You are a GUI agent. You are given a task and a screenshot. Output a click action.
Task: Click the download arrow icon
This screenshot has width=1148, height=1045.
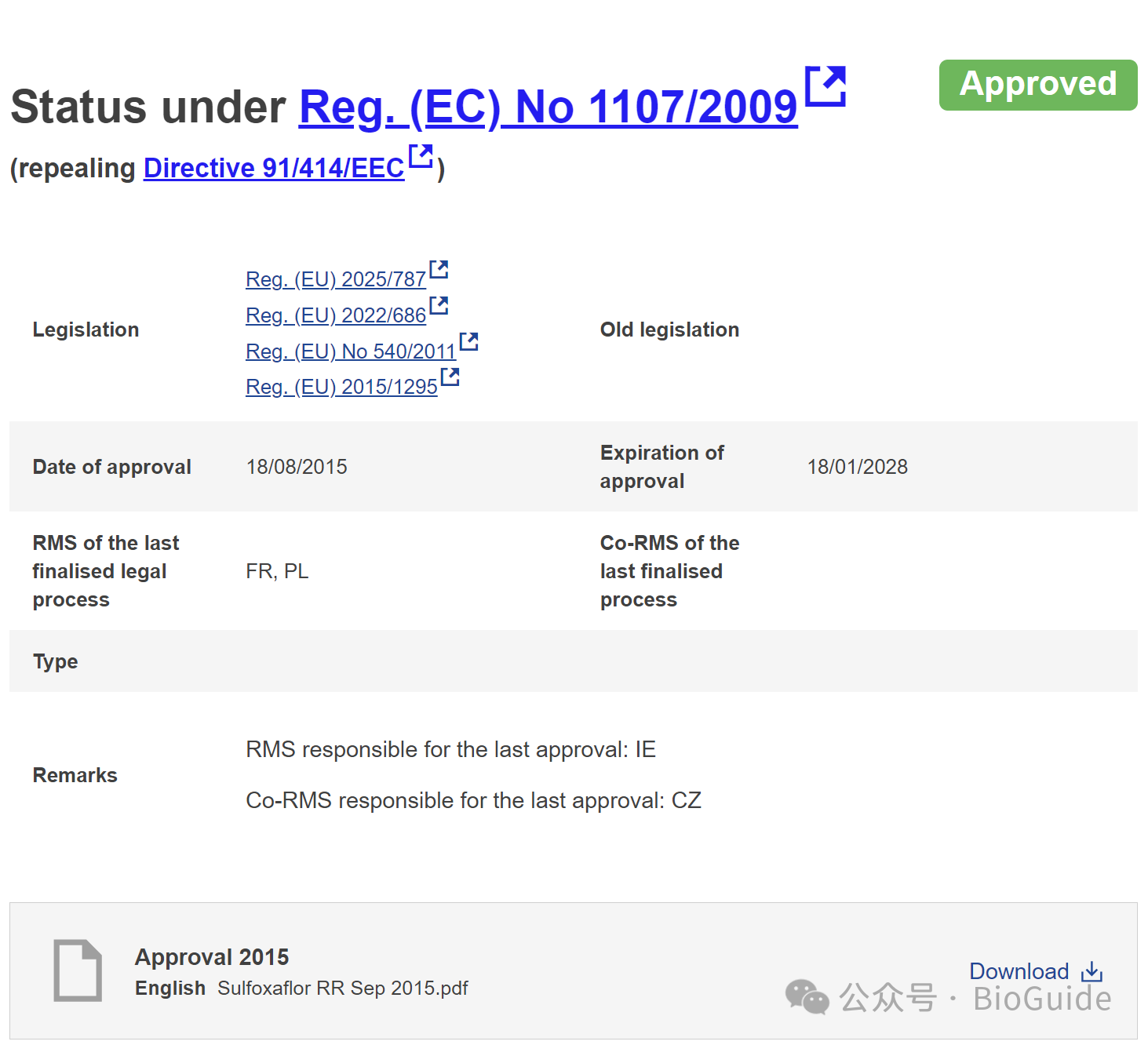pyautogui.click(x=1092, y=972)
